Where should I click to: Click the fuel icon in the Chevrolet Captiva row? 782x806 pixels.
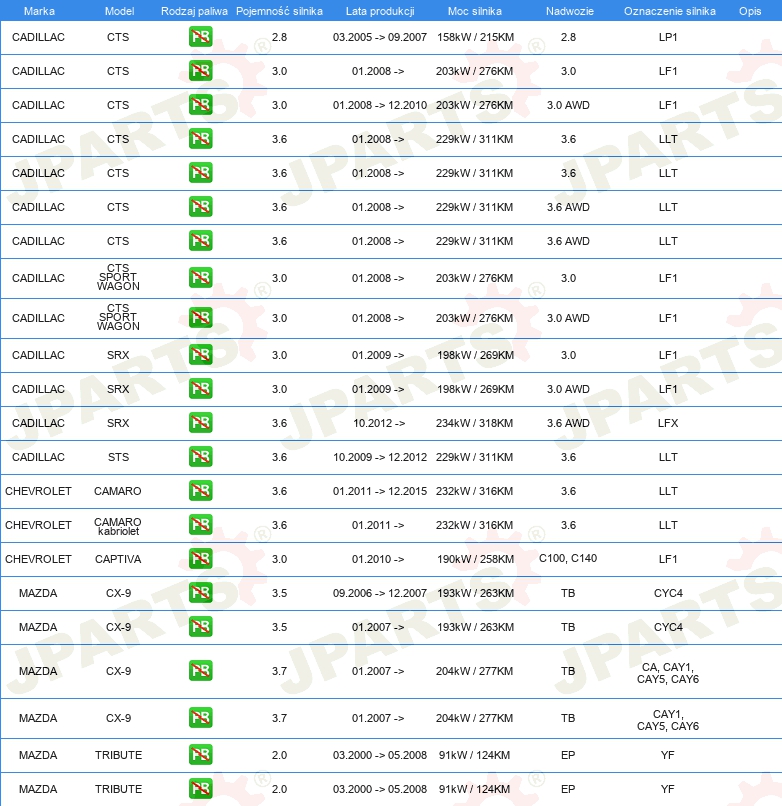[x=201, y=559]
